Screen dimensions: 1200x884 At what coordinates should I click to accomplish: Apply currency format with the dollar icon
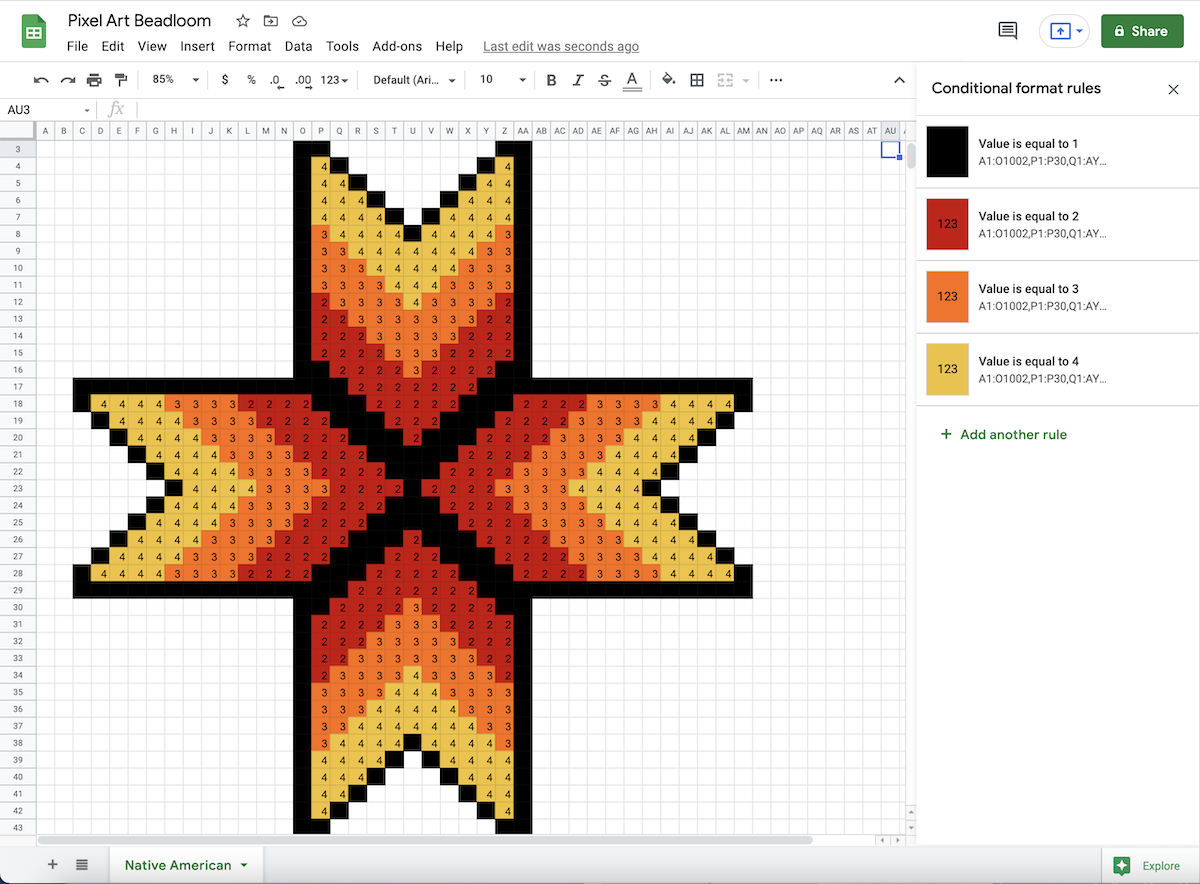(x=225, y=80)
